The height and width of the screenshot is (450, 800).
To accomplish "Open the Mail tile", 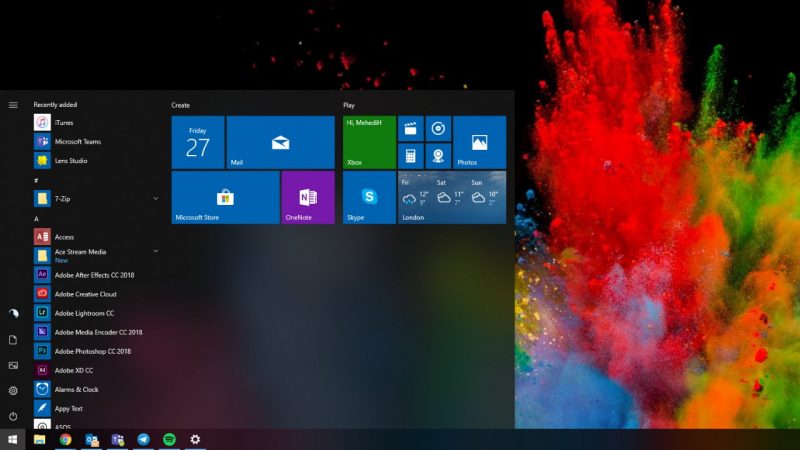I will (x=281, y=142).
